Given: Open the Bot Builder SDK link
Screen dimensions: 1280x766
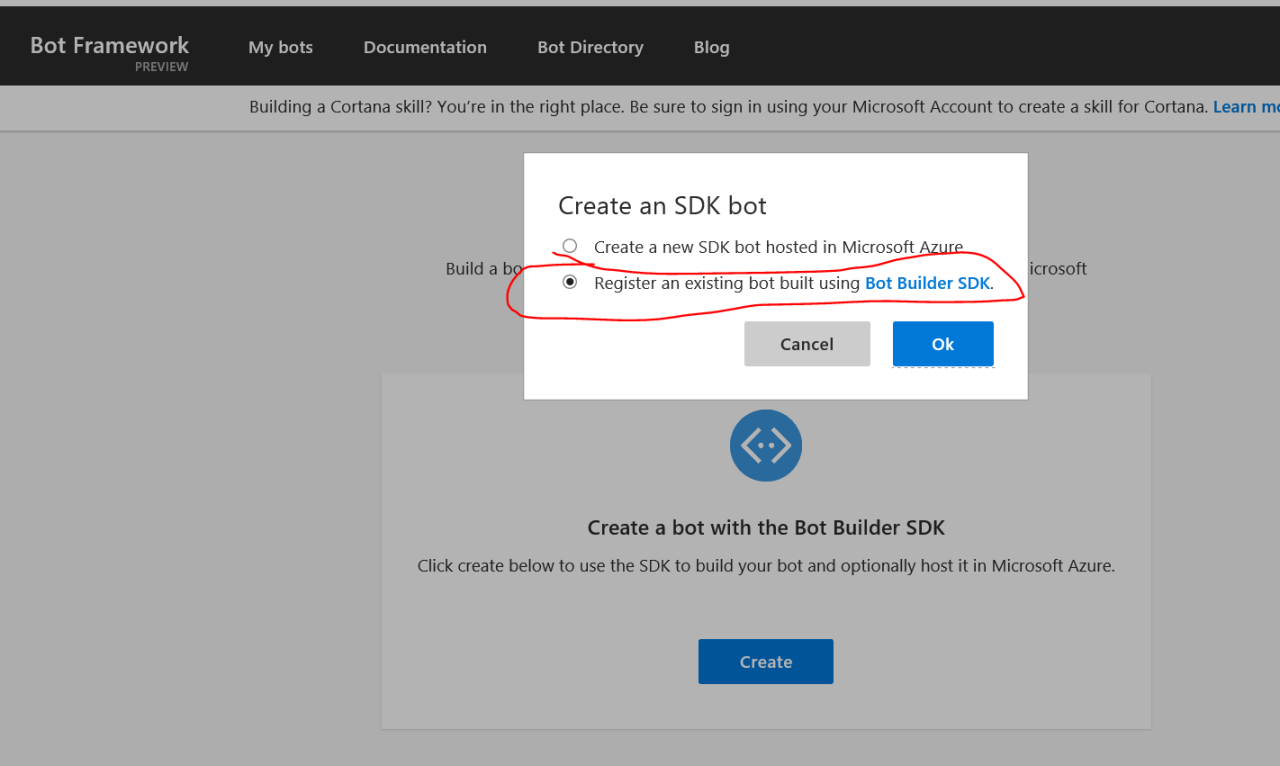Looking at the screenshot, I should [x=926, y=282].
